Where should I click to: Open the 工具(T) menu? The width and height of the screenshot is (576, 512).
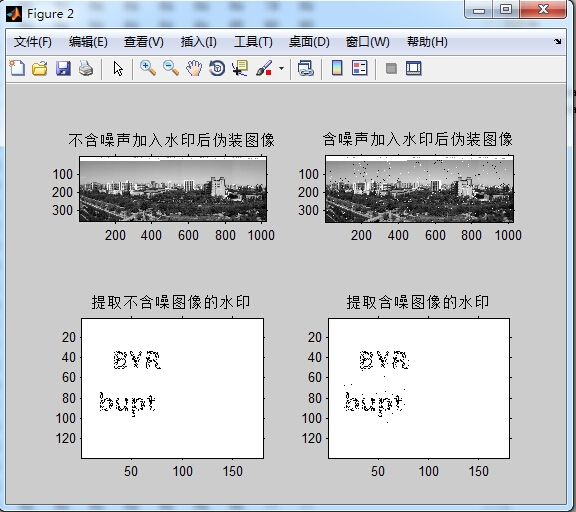click(253, 42)
